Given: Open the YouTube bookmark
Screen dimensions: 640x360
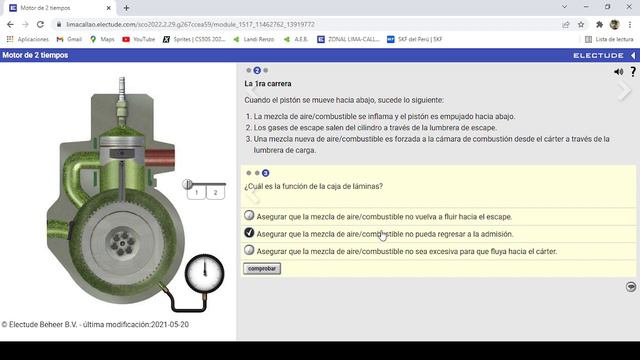Looking at the screenshot, I should tap(139, 39).
